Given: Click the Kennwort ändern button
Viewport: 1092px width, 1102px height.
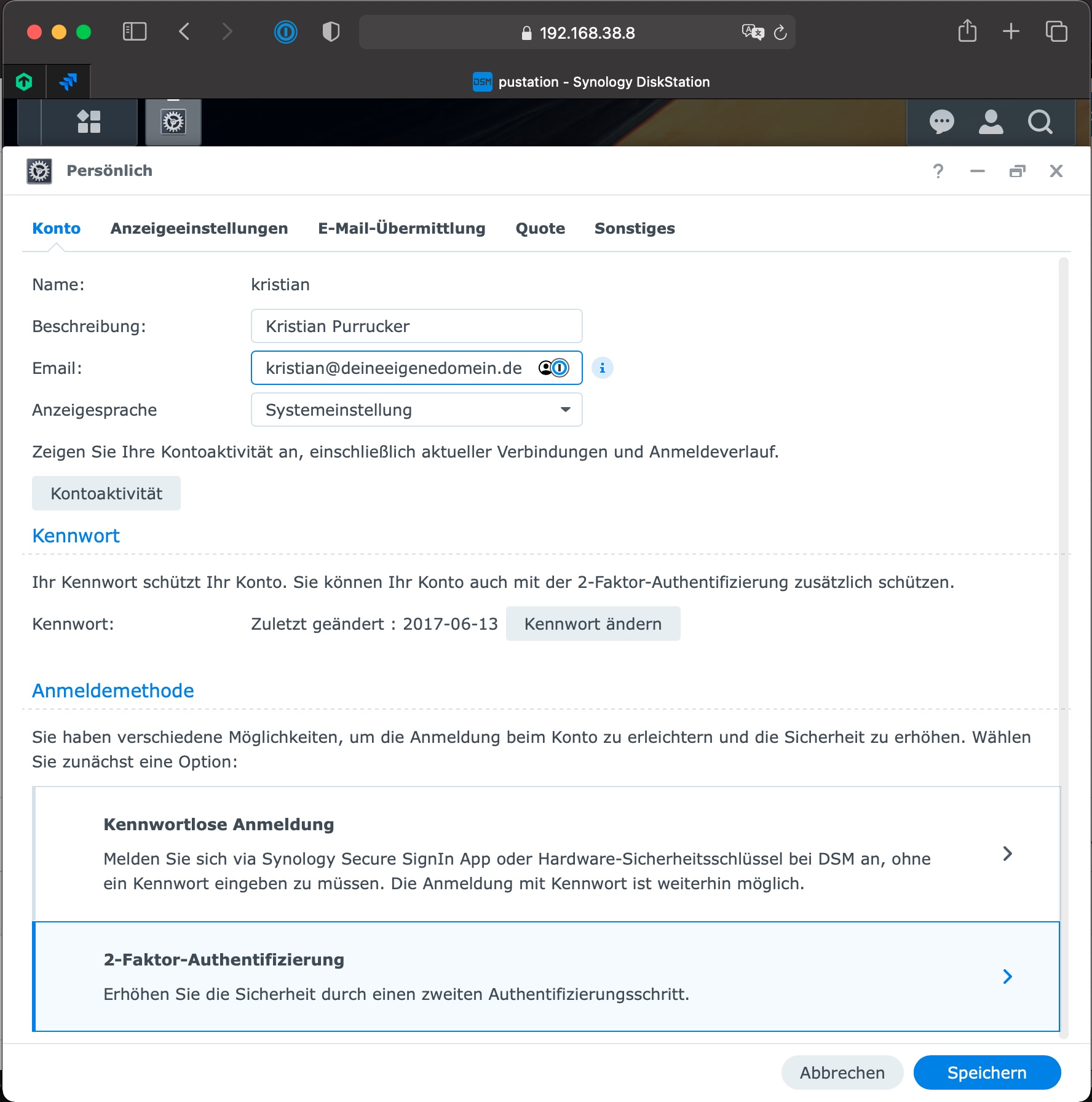Looking at the screenshot, I should (593, 624).
